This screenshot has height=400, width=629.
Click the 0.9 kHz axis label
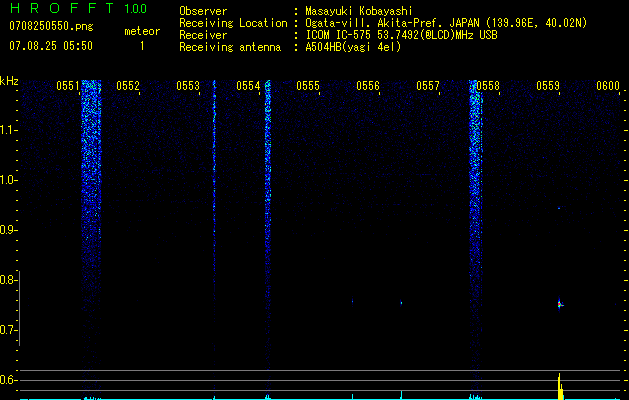click(8, 230)
